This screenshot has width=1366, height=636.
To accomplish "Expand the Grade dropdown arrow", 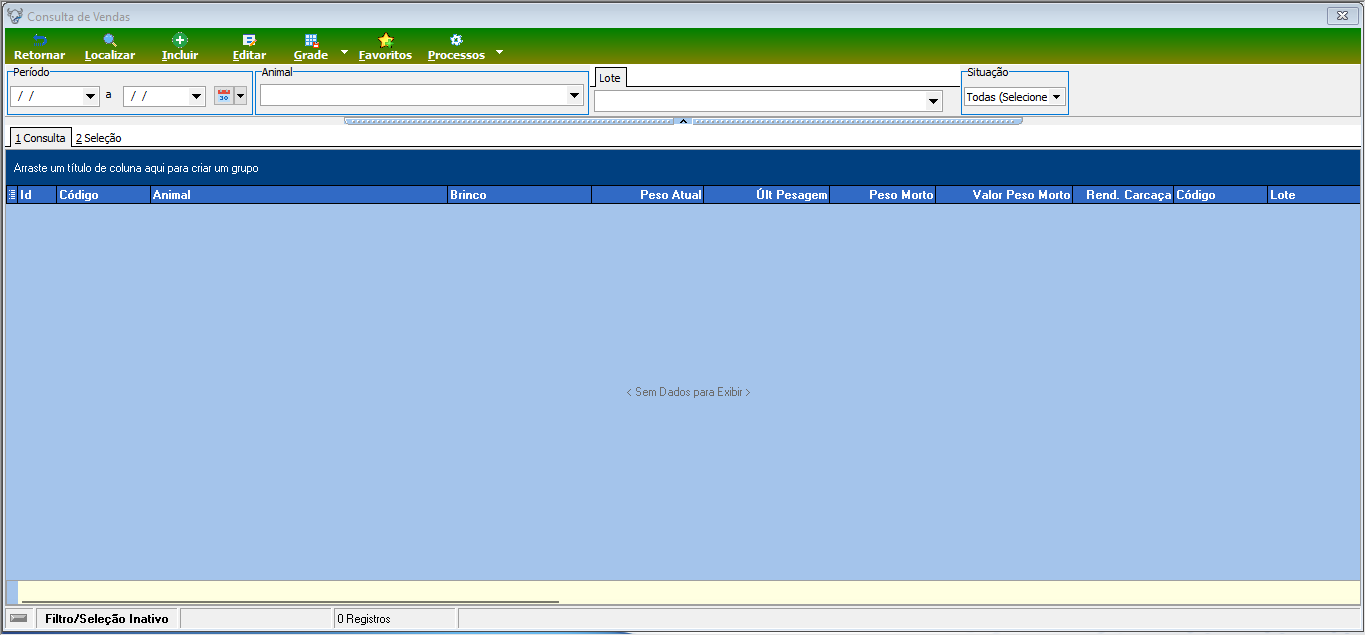I will pos(344,52).
